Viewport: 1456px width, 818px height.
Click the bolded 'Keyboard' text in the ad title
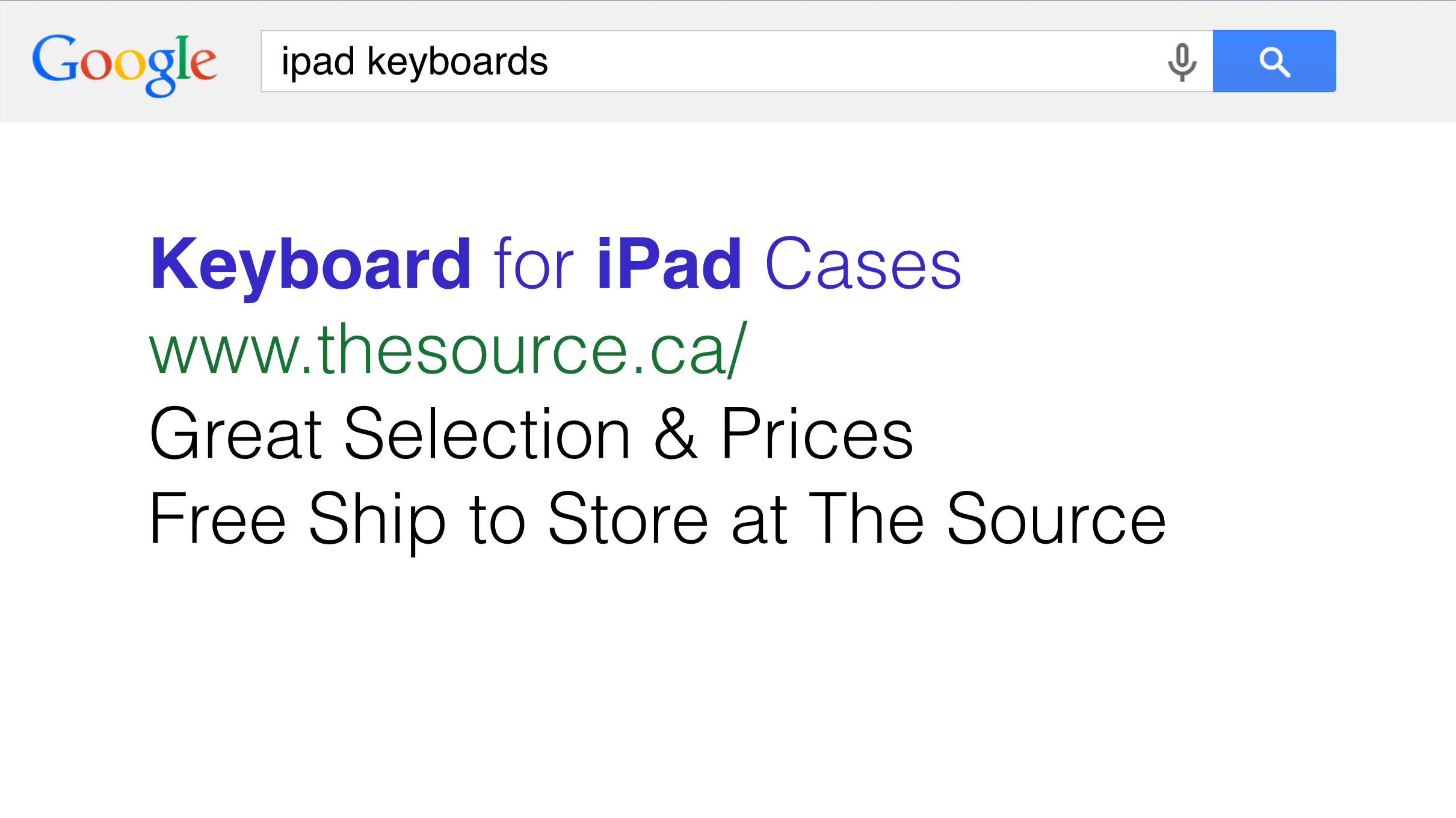[310, 262]
